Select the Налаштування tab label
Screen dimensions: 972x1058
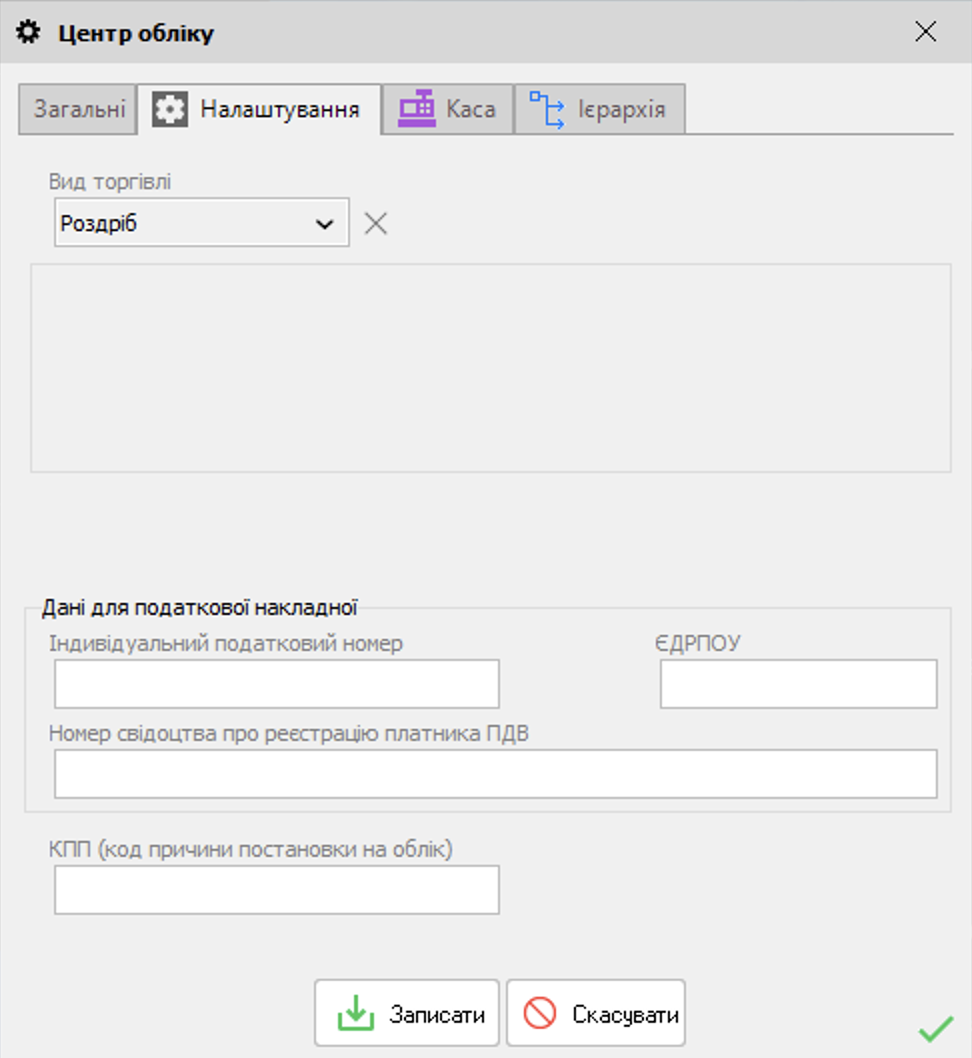(x=280, y=109)
